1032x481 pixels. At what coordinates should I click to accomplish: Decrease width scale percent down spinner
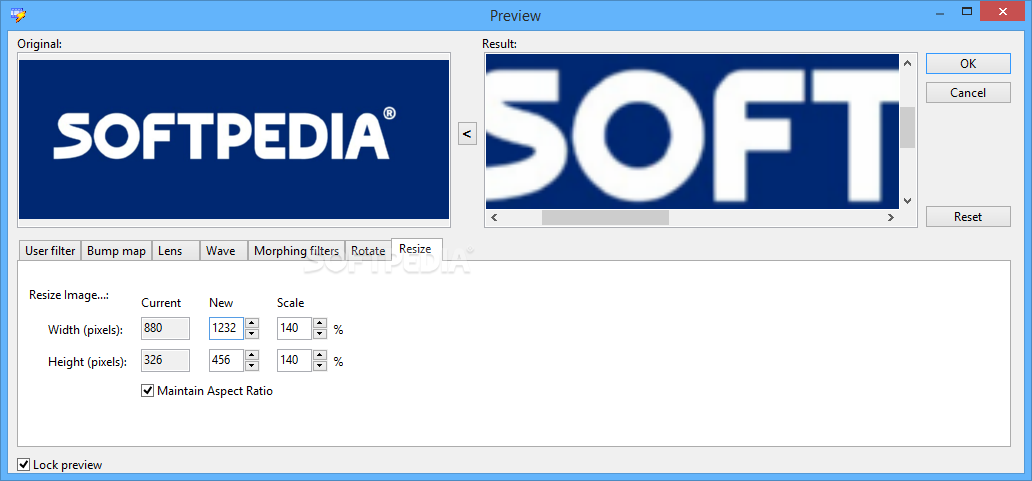[x=320, y=334]
